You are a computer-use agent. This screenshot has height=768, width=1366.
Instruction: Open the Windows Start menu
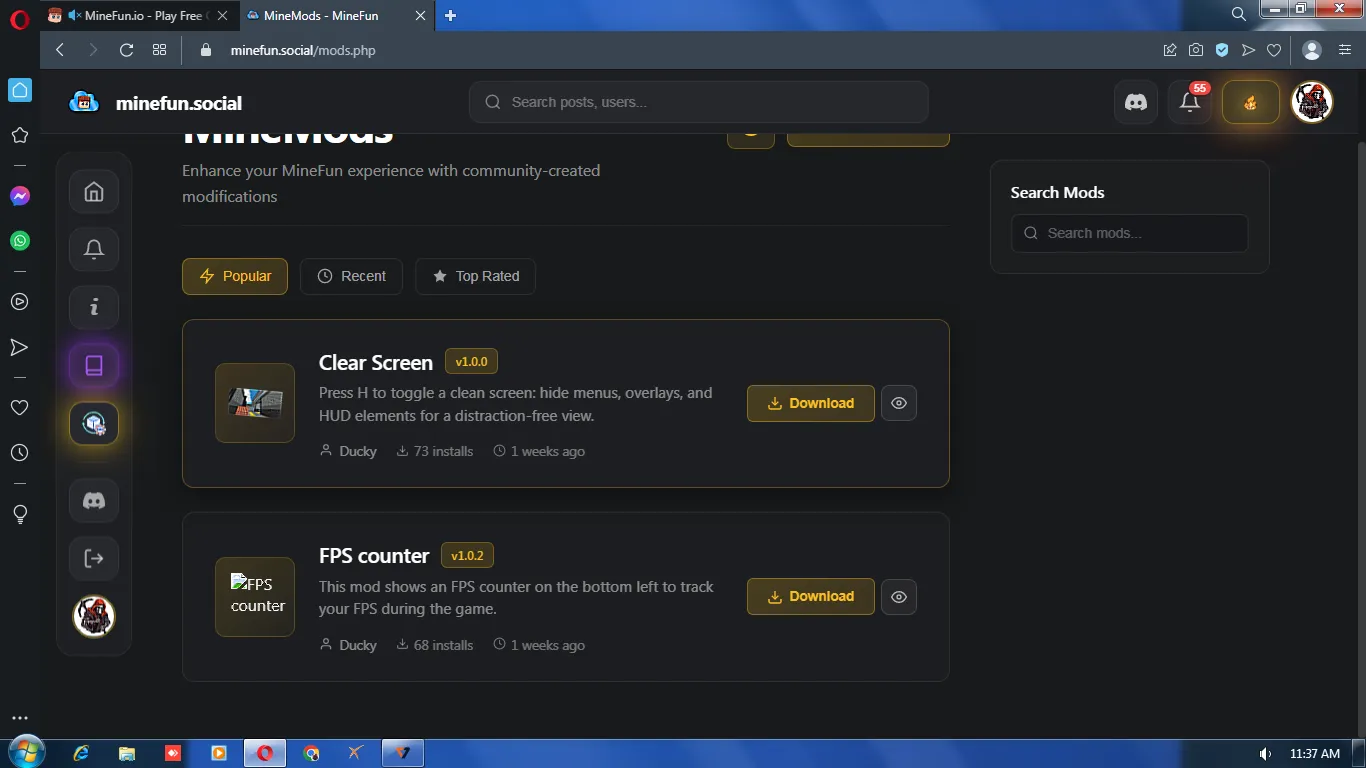pyautogui.click(x=25, y=753)
